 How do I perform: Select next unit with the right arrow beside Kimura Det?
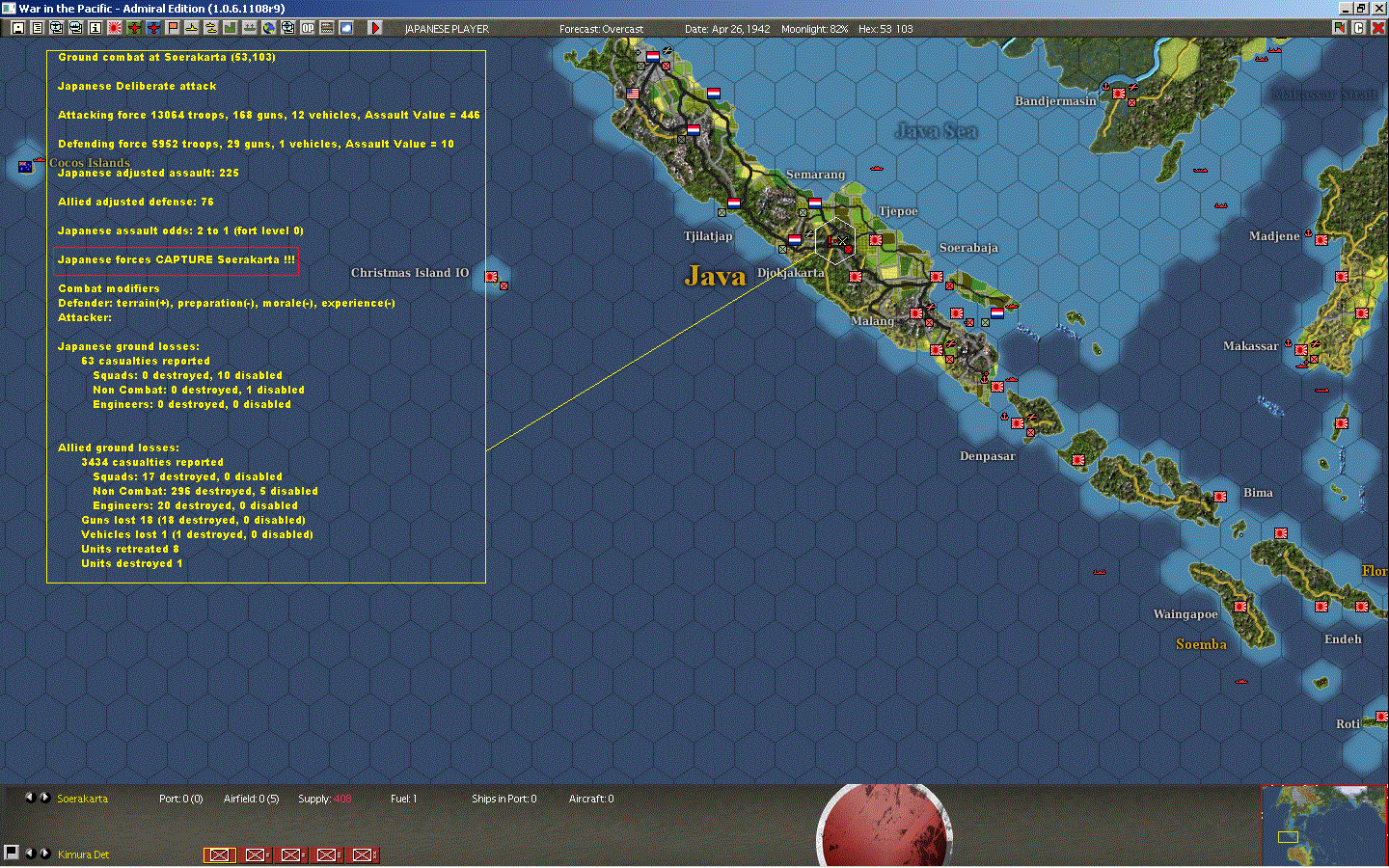click(x=44, y=854)
